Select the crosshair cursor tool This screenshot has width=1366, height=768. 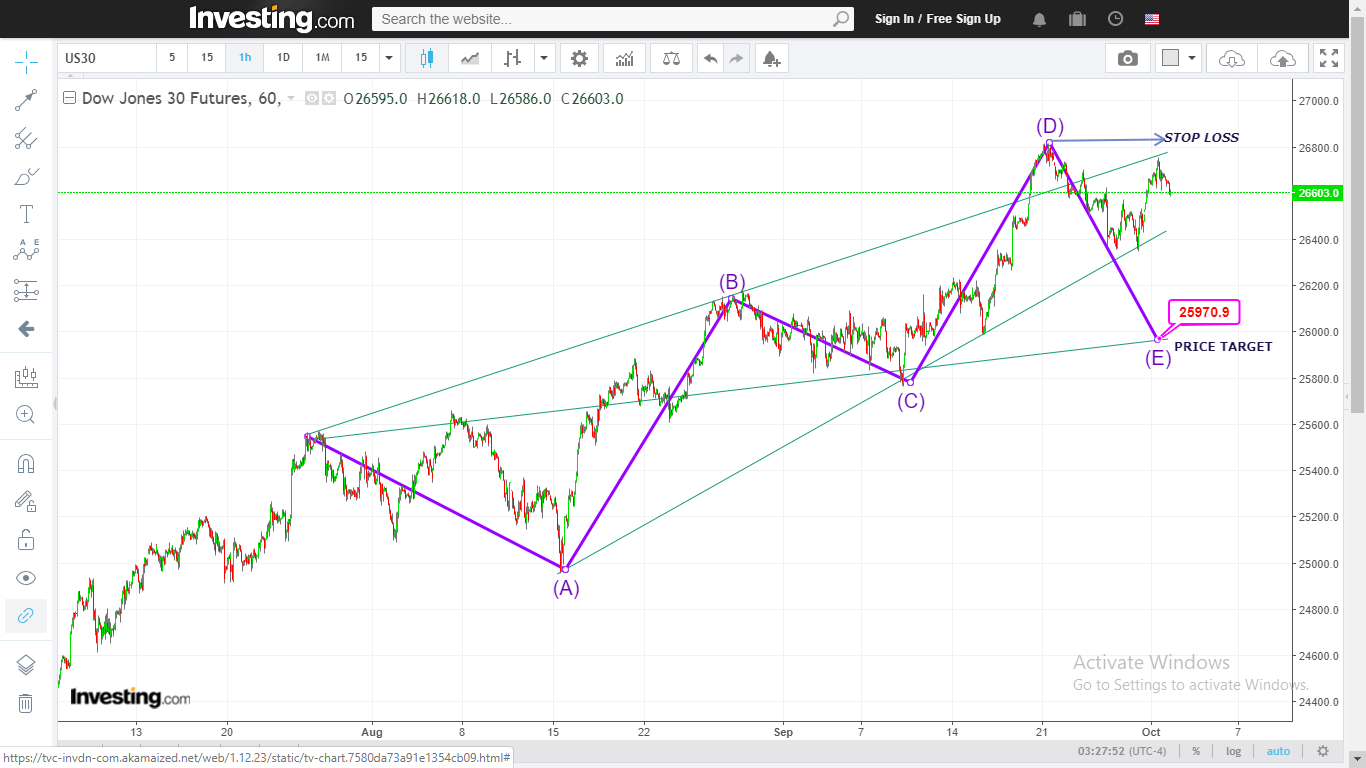26,63
